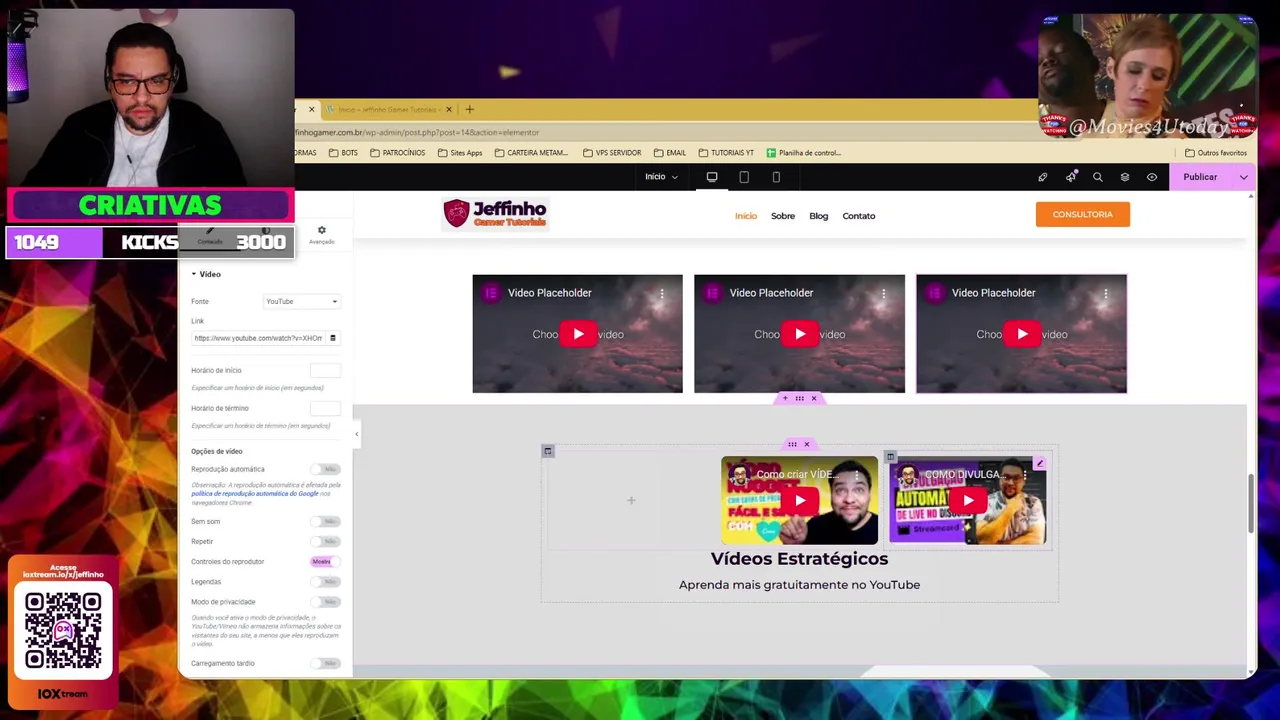
Task: Click edit pencil on second YouTube video widget
Action: click(x=1040, y=464)
